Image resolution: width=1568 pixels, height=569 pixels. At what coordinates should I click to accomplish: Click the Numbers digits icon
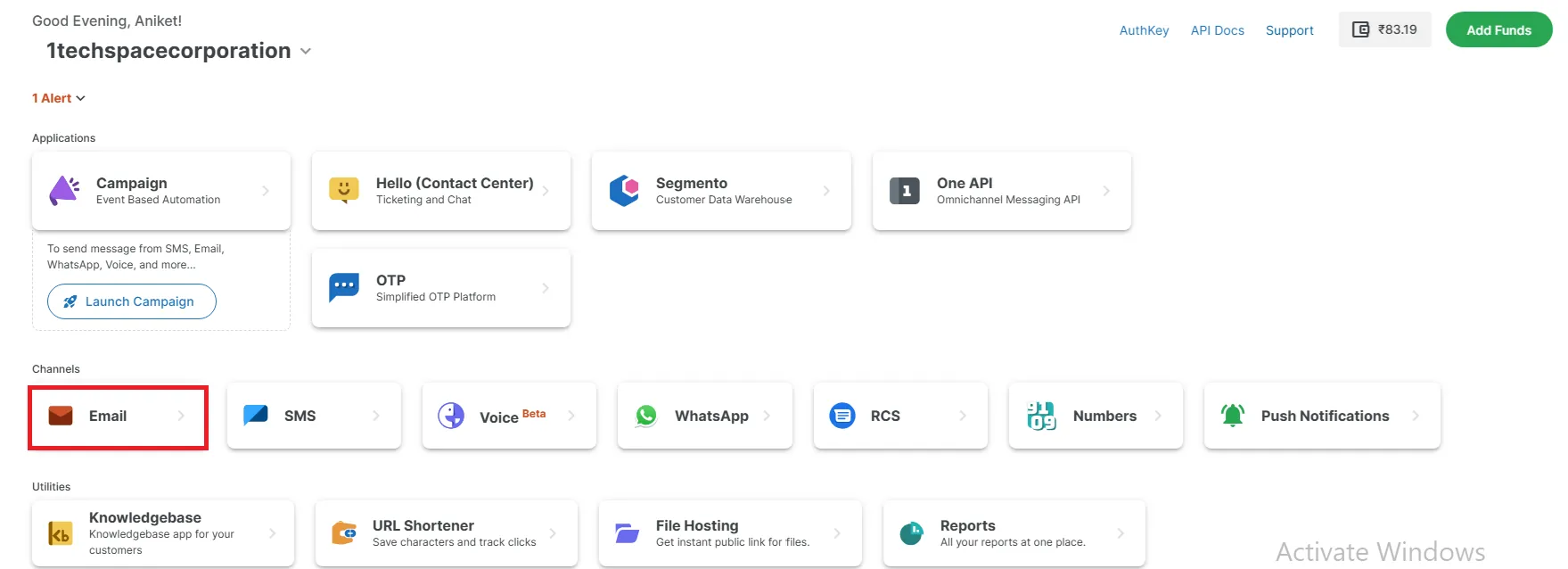[x=1041, y=416]
